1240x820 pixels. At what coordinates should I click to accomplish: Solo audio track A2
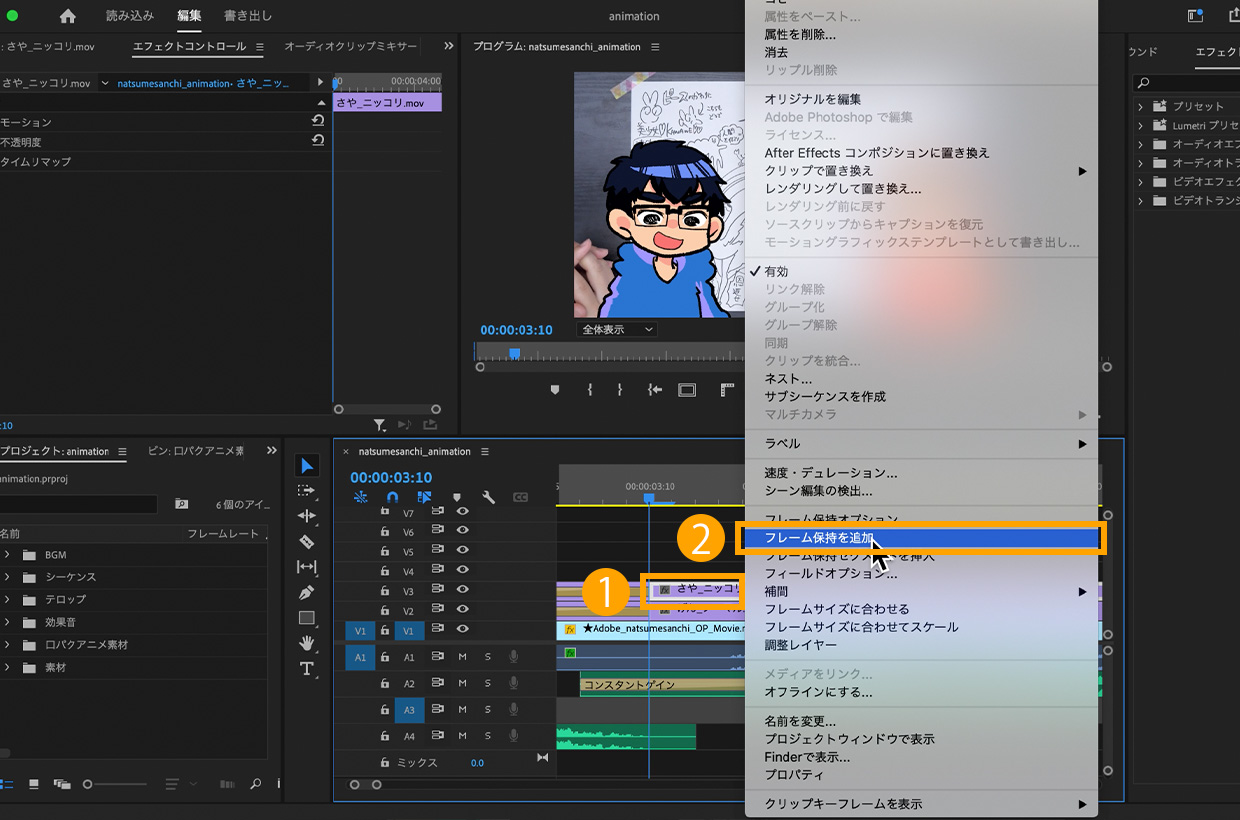488,683
